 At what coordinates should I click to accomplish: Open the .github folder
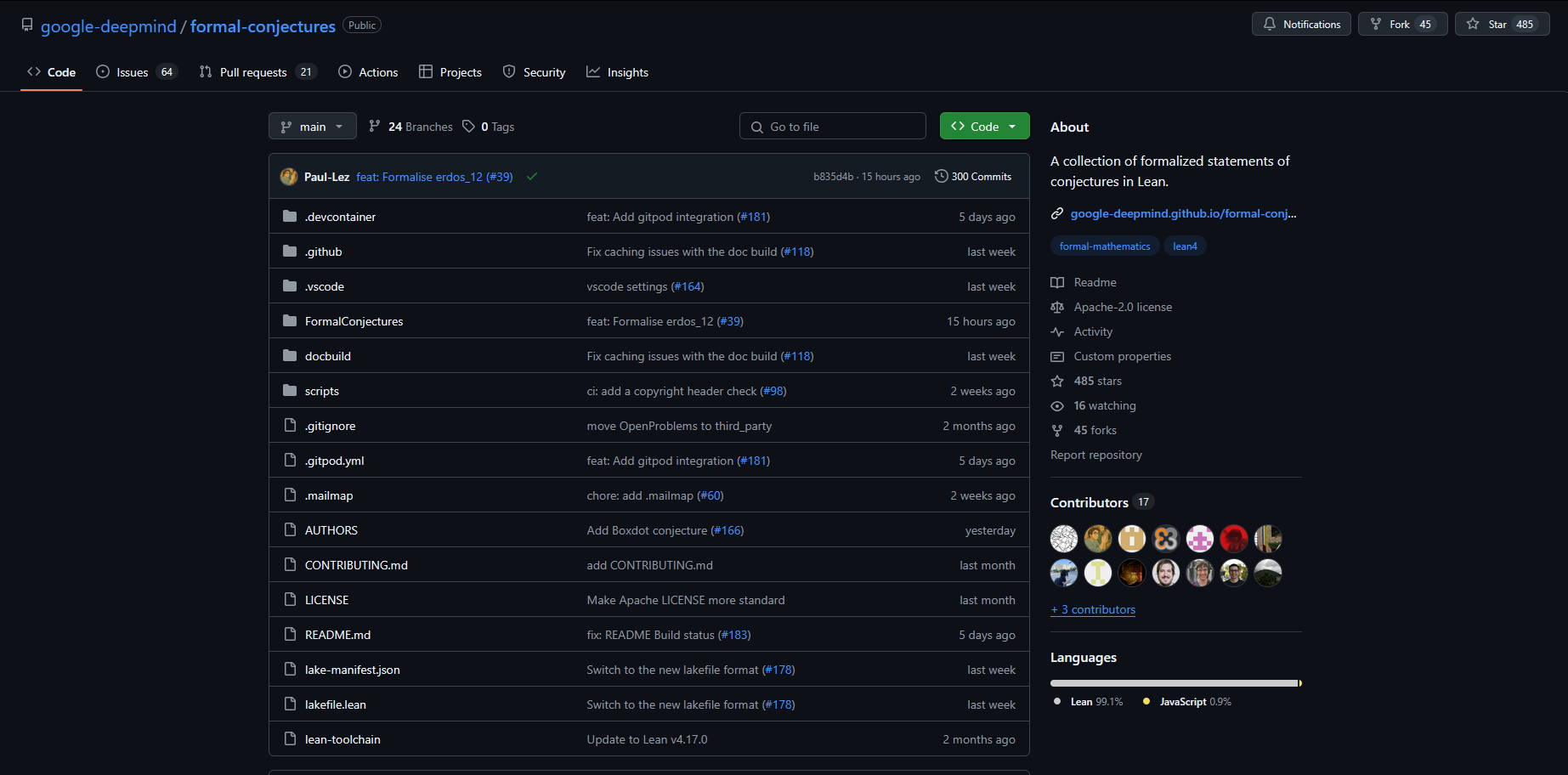(324, 252)
